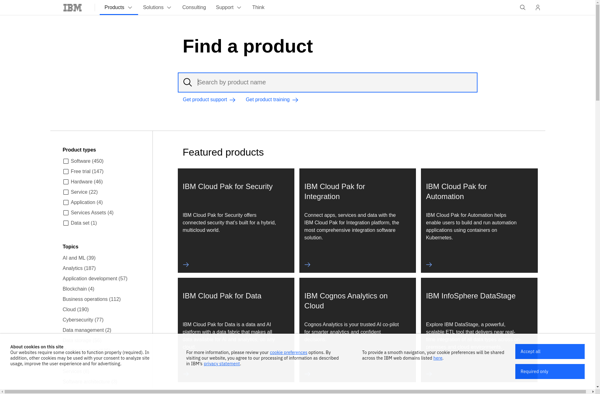Check the Service (22) filter

[x=66, y=192]
